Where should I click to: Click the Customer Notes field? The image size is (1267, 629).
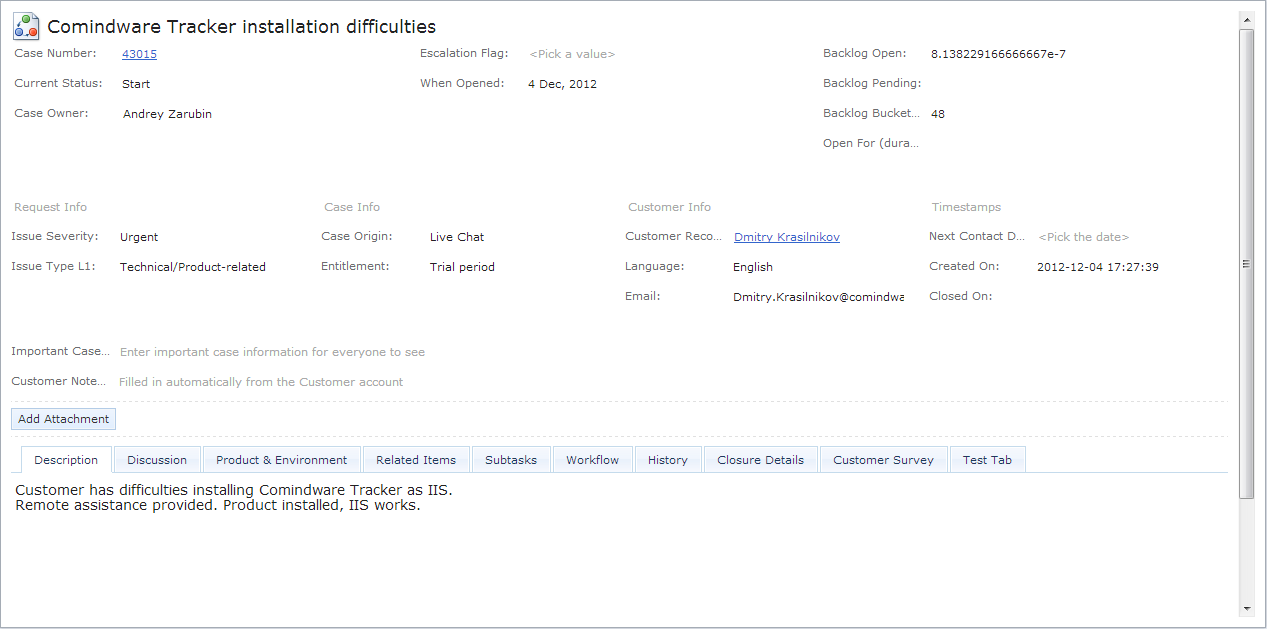click(261, 382)
